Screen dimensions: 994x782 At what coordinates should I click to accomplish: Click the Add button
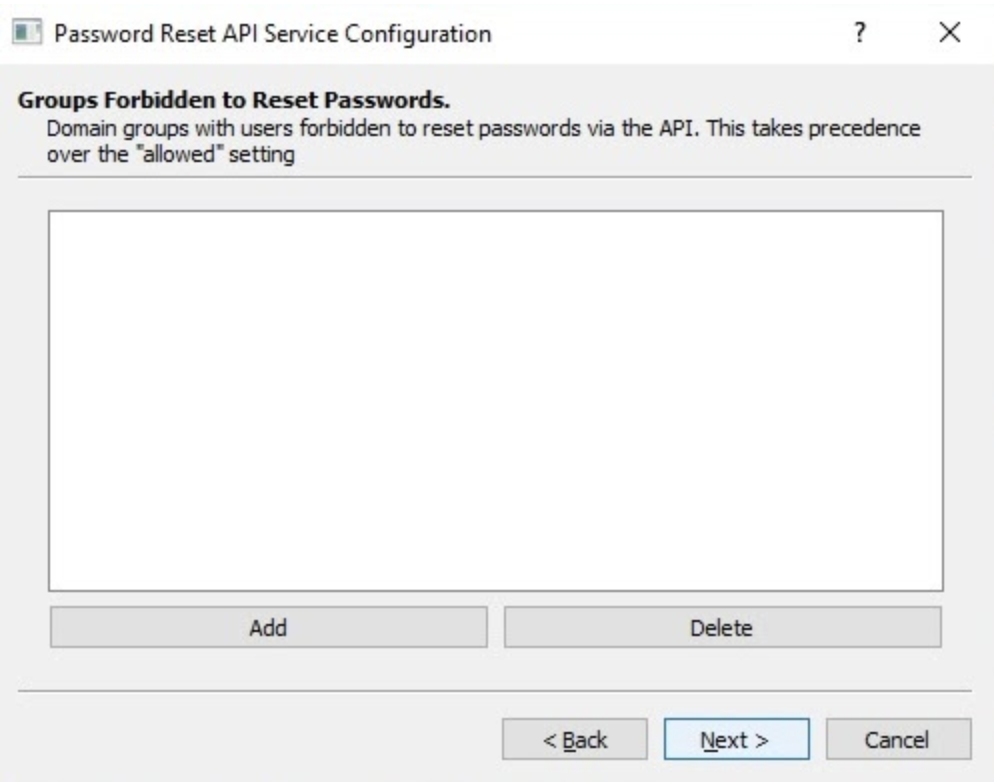268,628
